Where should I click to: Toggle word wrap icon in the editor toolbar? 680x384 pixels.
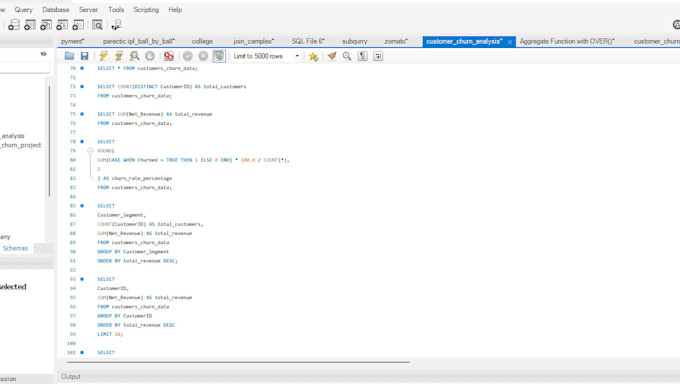coord(378,56)
